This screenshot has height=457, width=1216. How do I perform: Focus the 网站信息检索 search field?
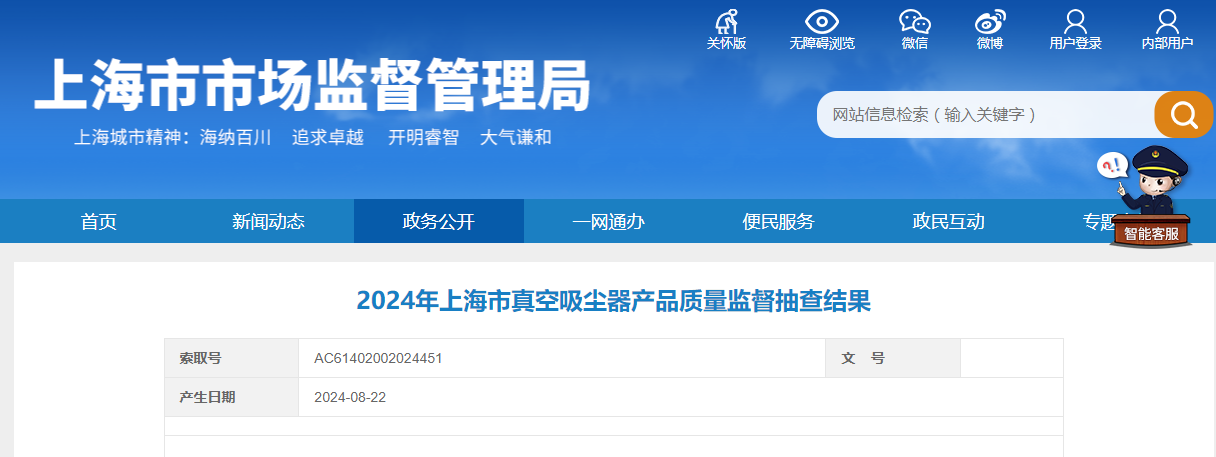986,115
